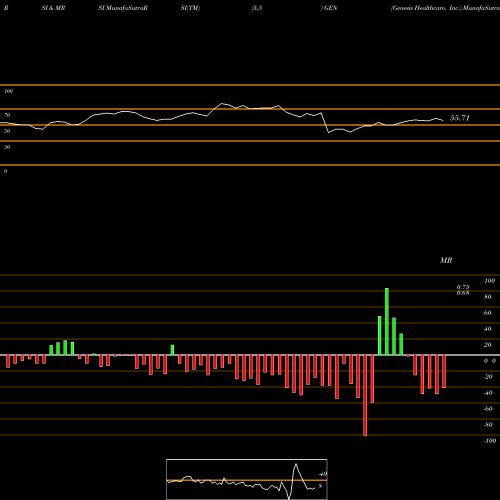
Task: Click the -100 label on MR axis
Action: (490, 441)
